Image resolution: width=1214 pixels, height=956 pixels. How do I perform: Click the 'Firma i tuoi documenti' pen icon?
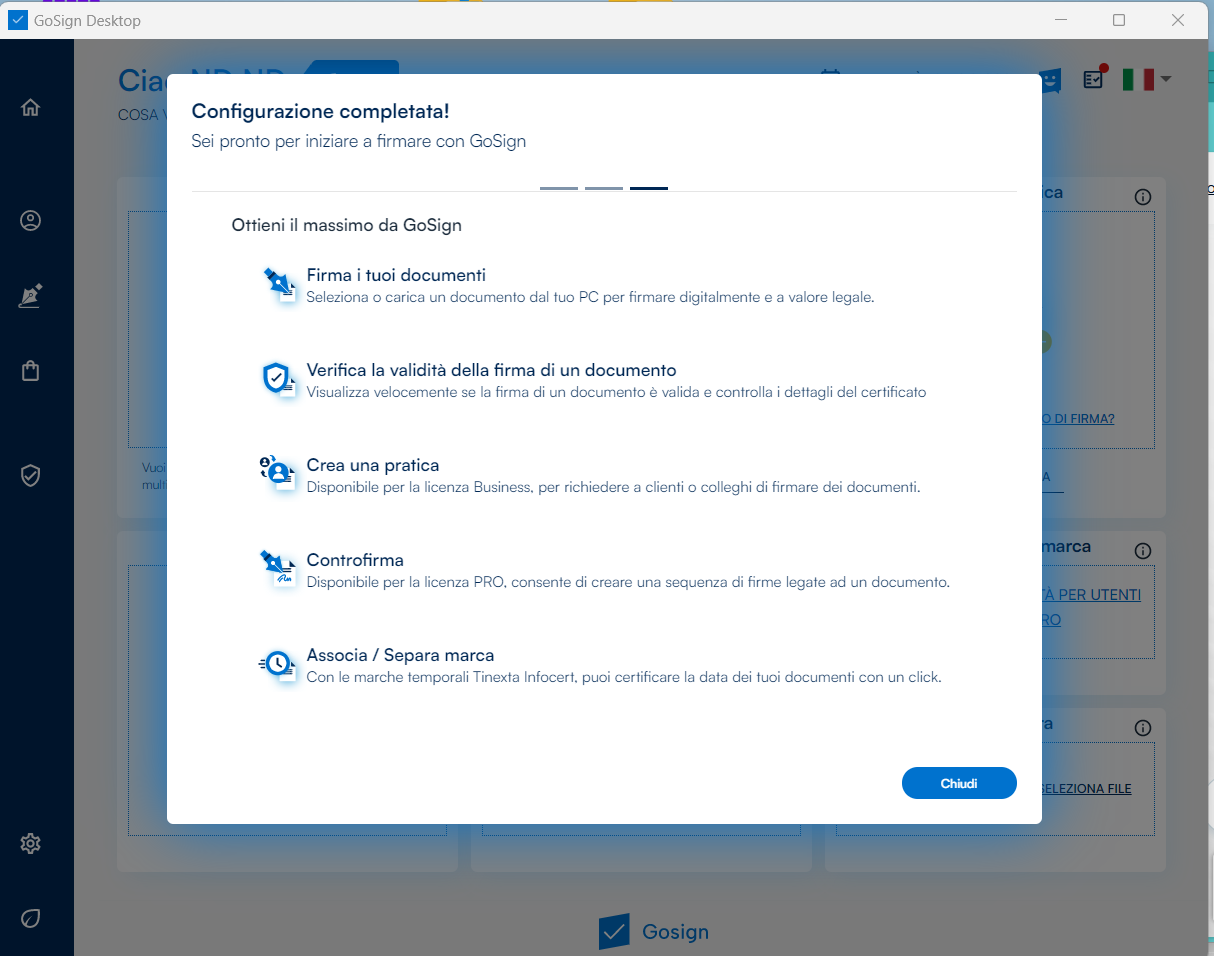279,285
